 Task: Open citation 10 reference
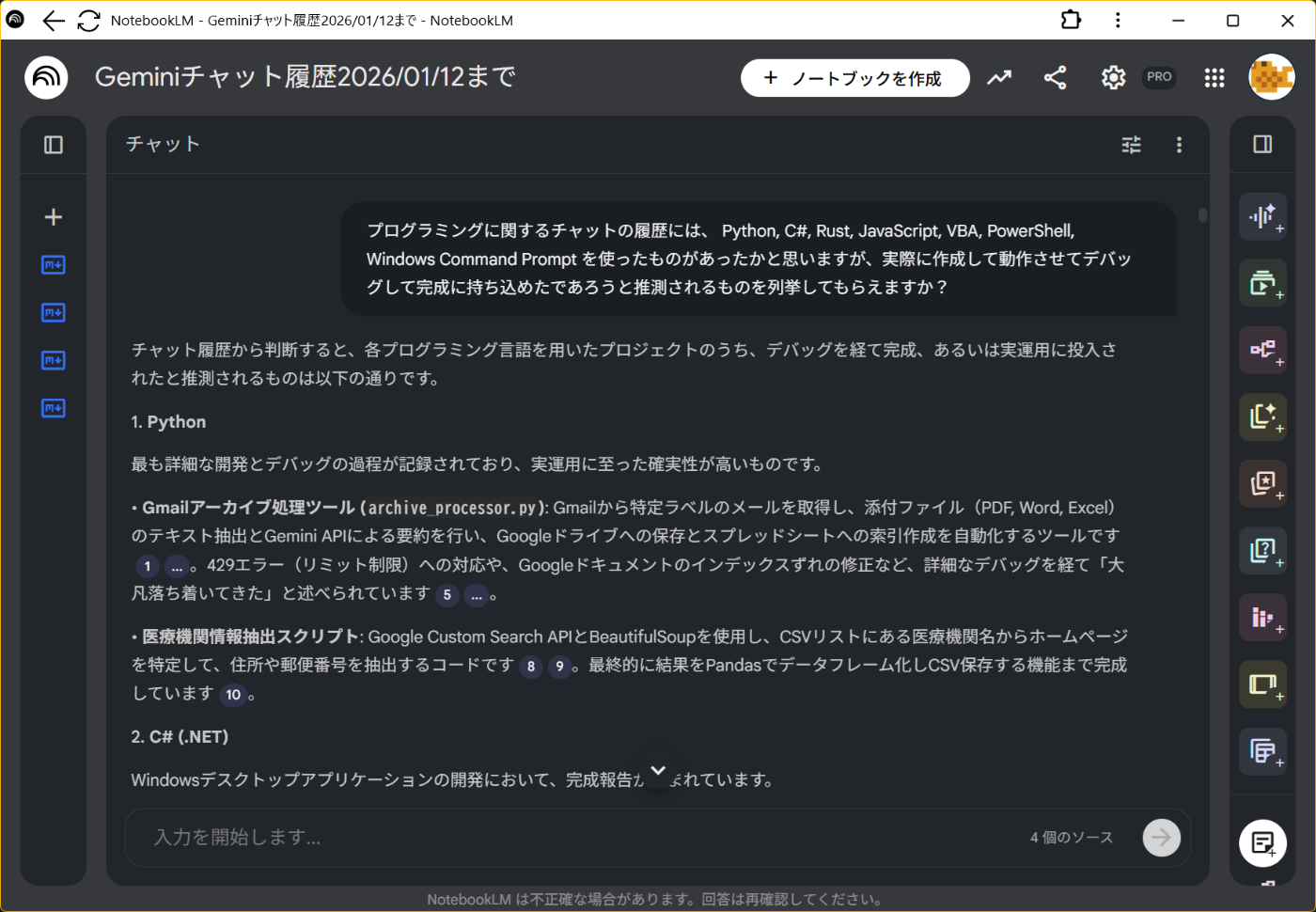[x=233, y=695]
